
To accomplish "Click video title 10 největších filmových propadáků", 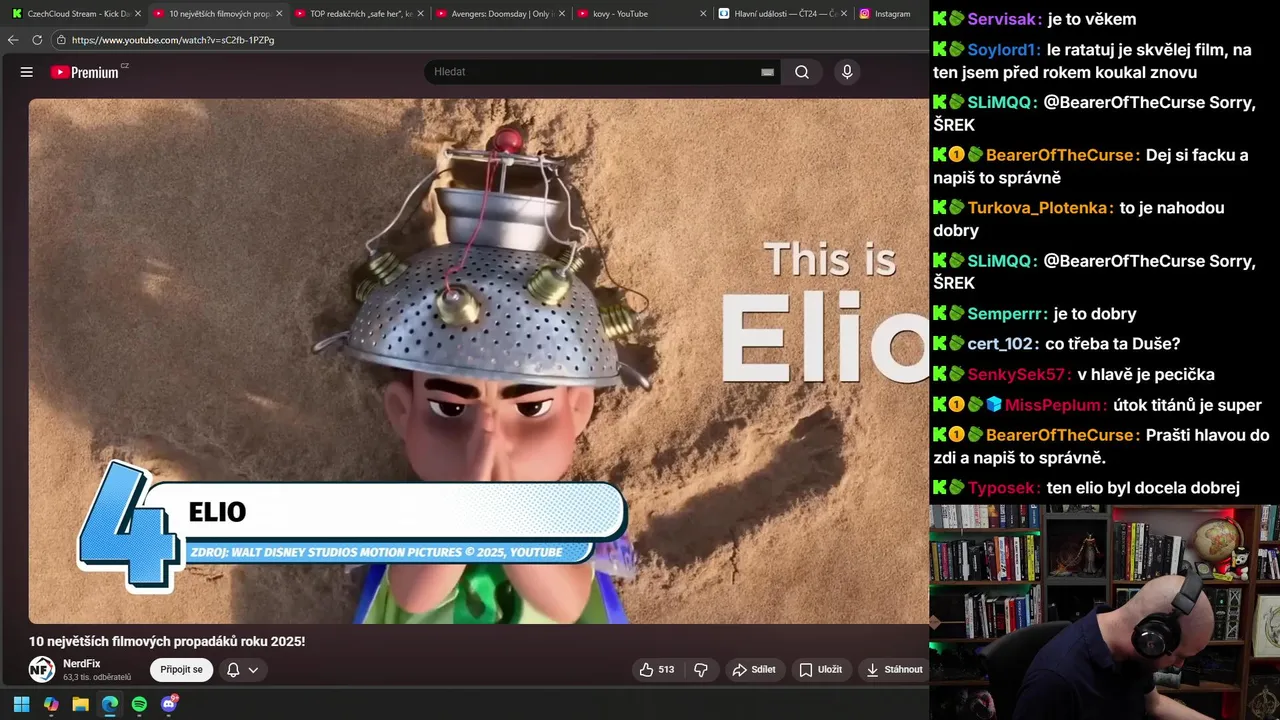I will pos(167,641).
